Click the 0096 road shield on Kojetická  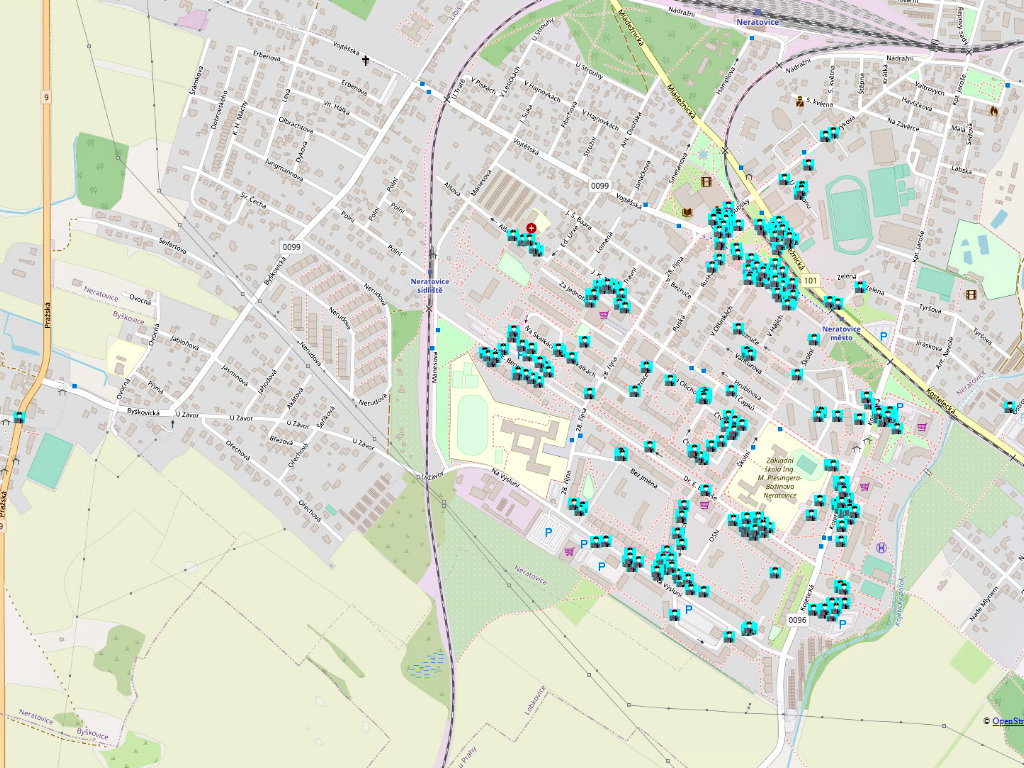(797, 620)
